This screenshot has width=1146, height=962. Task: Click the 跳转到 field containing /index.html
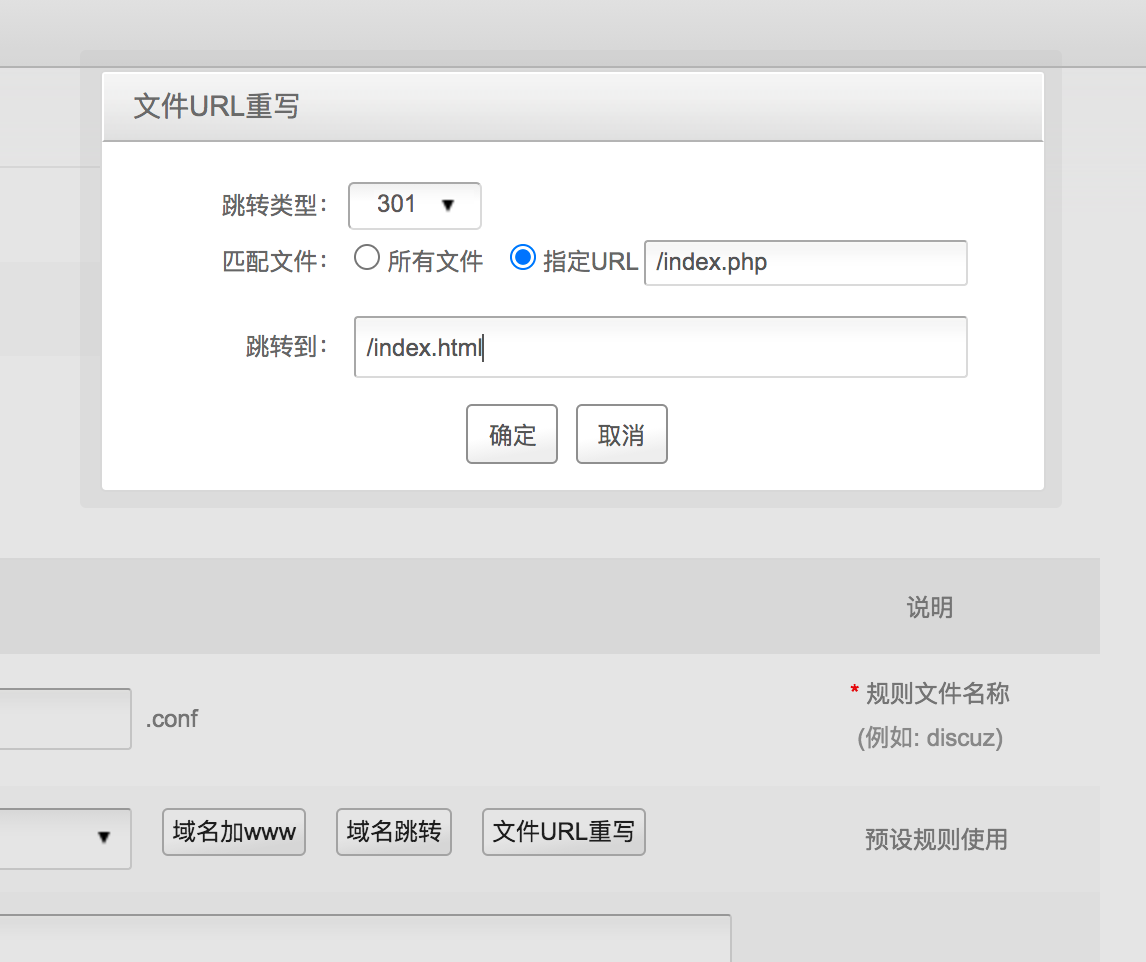(660, 347)
